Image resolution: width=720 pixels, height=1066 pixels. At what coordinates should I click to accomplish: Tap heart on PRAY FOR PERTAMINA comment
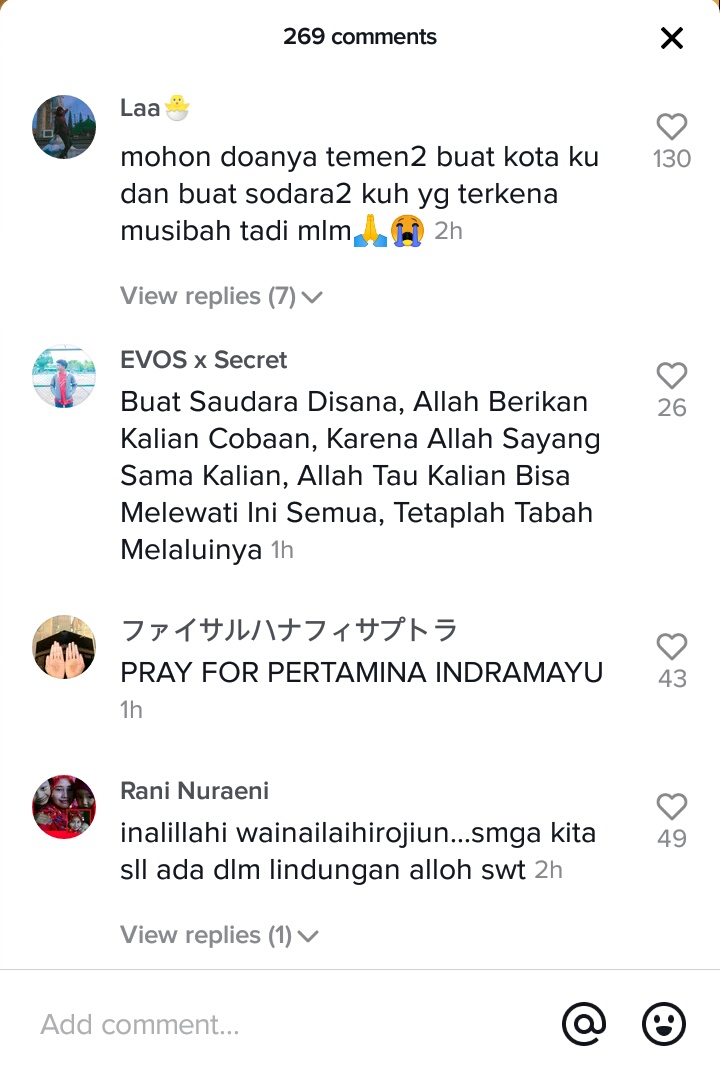click(x=672, y=646)
